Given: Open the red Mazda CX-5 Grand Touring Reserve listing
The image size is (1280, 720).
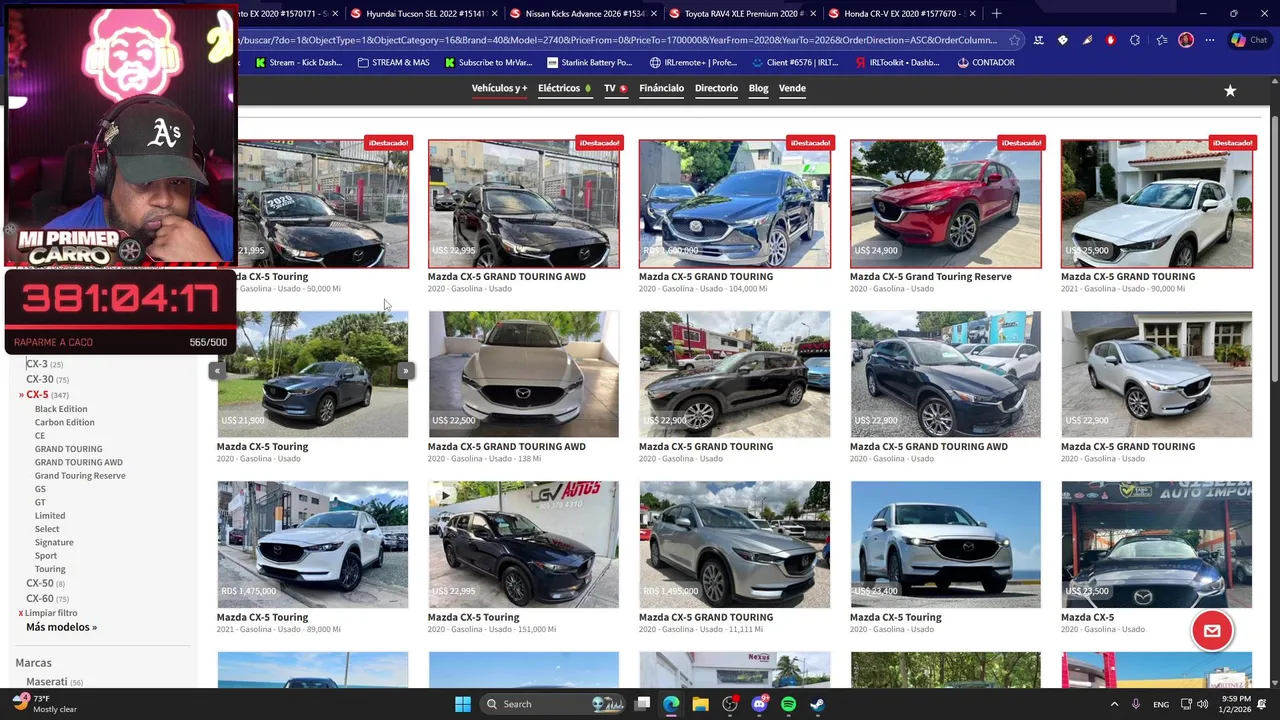Looking at the screenshot, I should click(945, 204).
